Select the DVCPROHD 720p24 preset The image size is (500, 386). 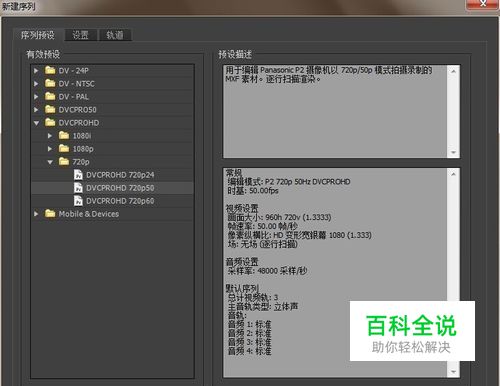click(120, 175)
